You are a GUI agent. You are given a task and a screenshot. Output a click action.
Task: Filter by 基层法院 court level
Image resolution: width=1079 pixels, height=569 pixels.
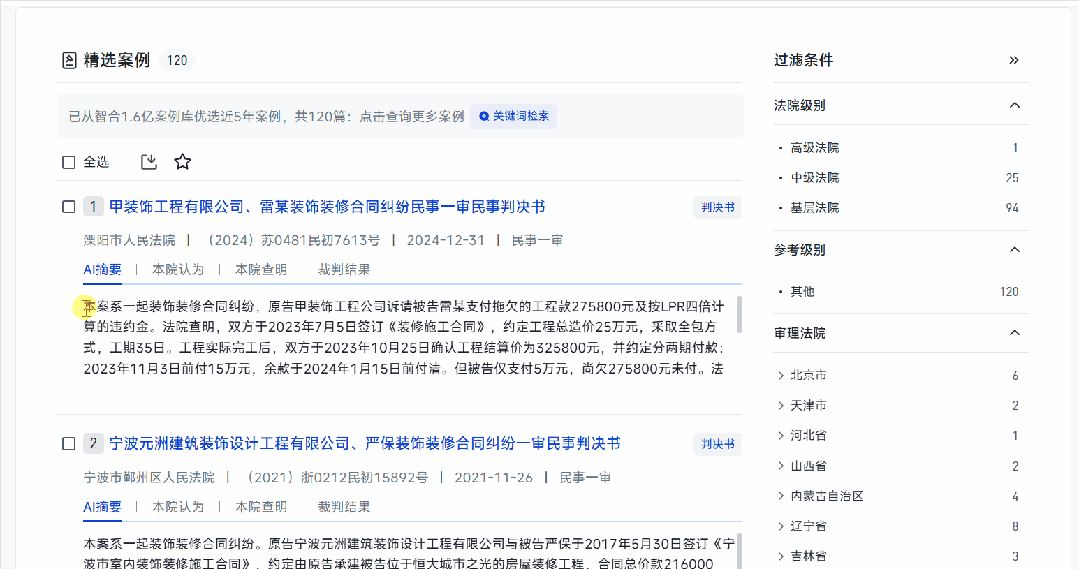814,208
